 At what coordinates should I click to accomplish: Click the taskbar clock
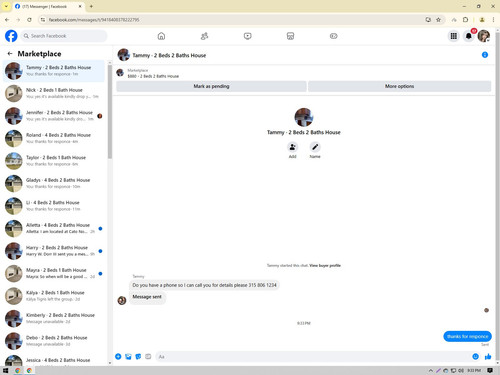pos(474,370)
